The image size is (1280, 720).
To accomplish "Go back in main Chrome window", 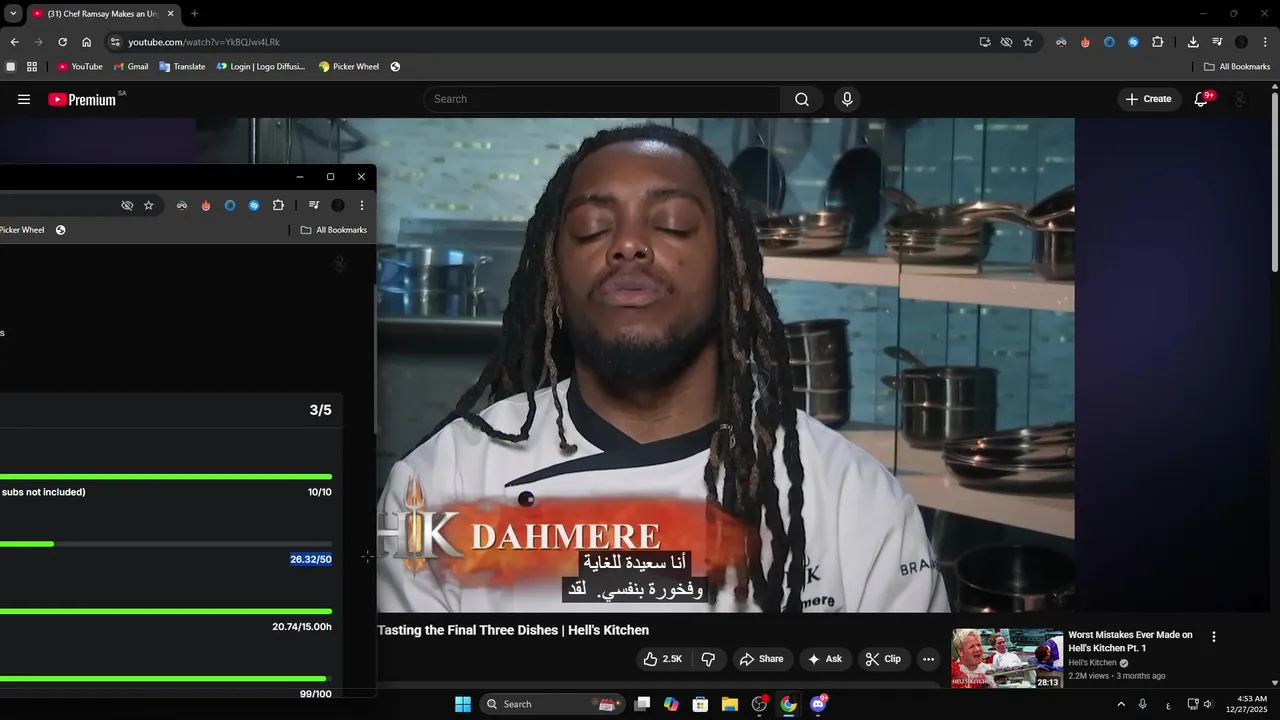I will [14, 42].
